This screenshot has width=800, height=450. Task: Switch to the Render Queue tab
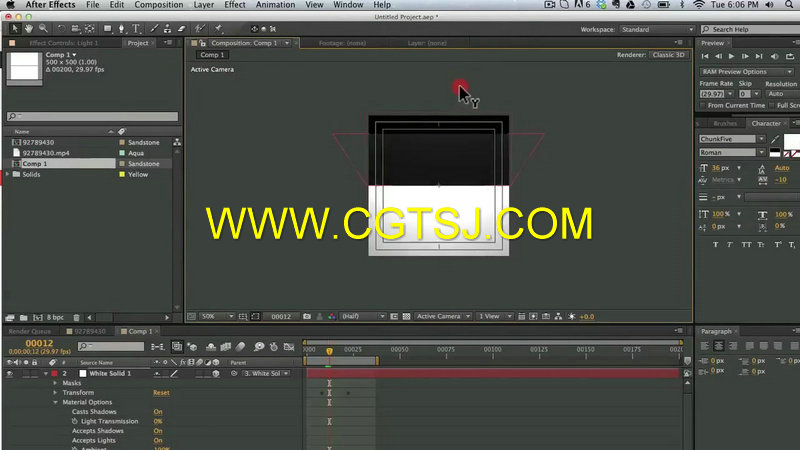click(x=30, y=331)
